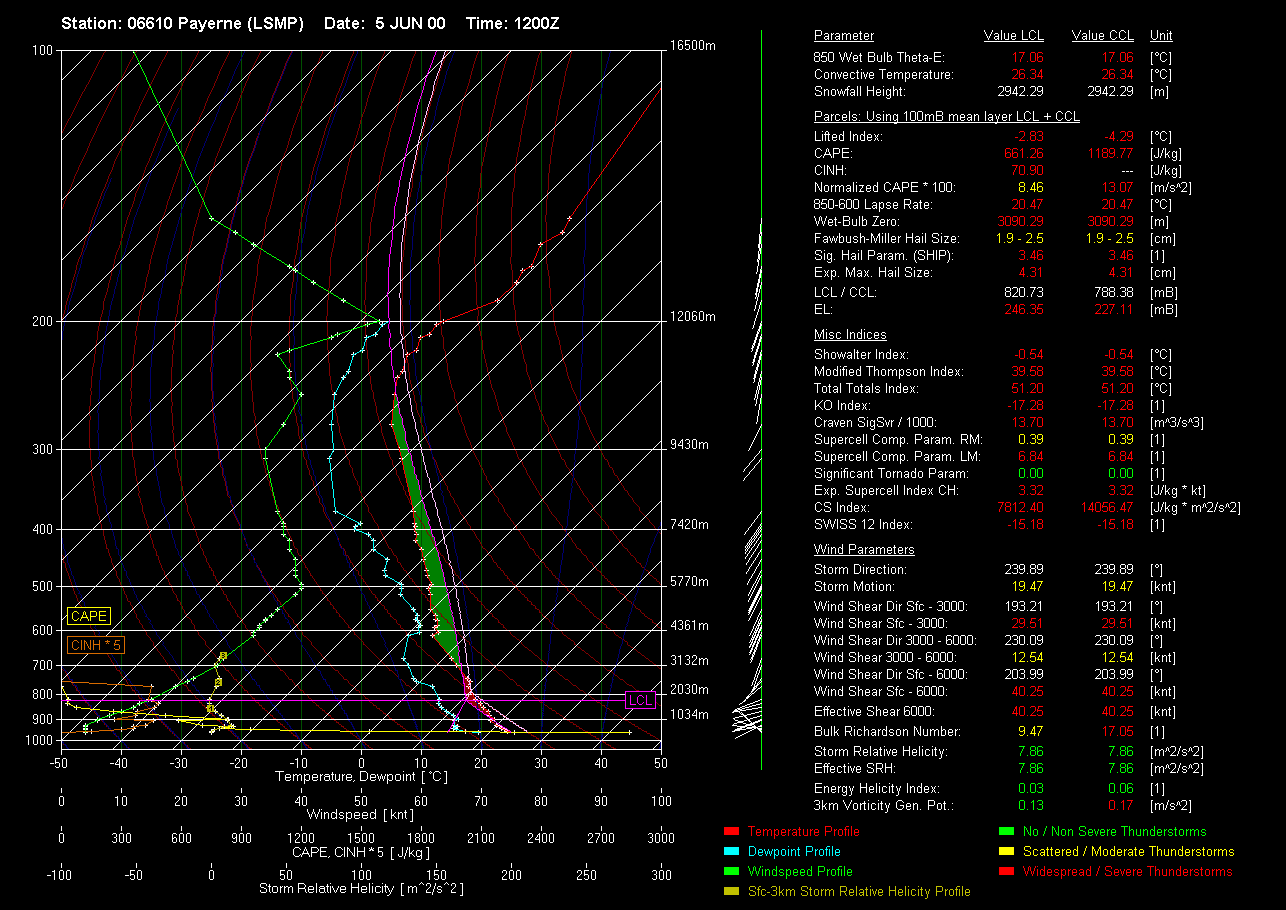Select the Sfc-3km Storm Relative Helicity swatch
The height and width of the screenshot is (910, 1286).
coord(730,891)
